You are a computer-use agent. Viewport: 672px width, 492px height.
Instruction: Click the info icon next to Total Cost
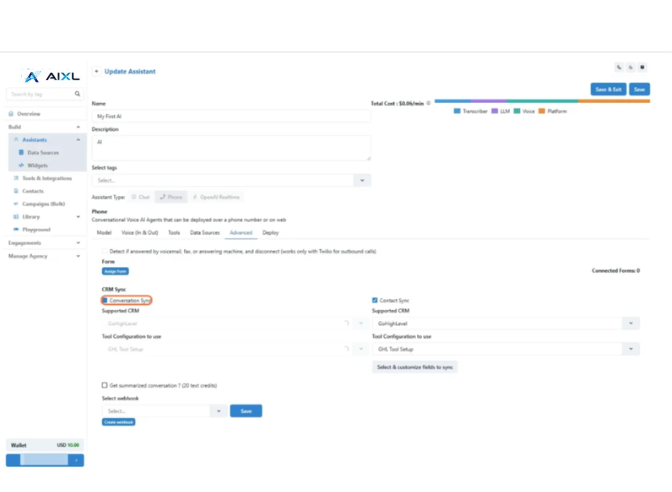tap(430, 103)
